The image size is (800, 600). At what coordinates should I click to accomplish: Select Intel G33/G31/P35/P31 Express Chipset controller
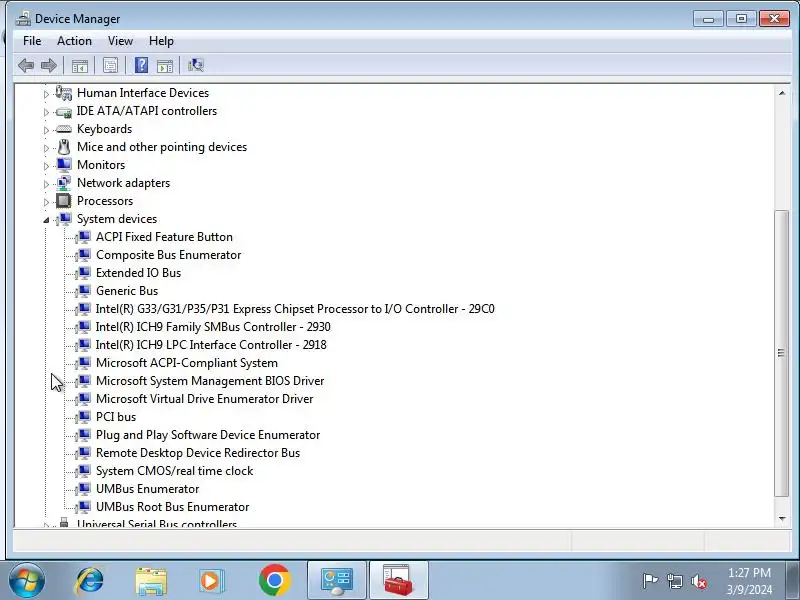(x=295, y=309)
